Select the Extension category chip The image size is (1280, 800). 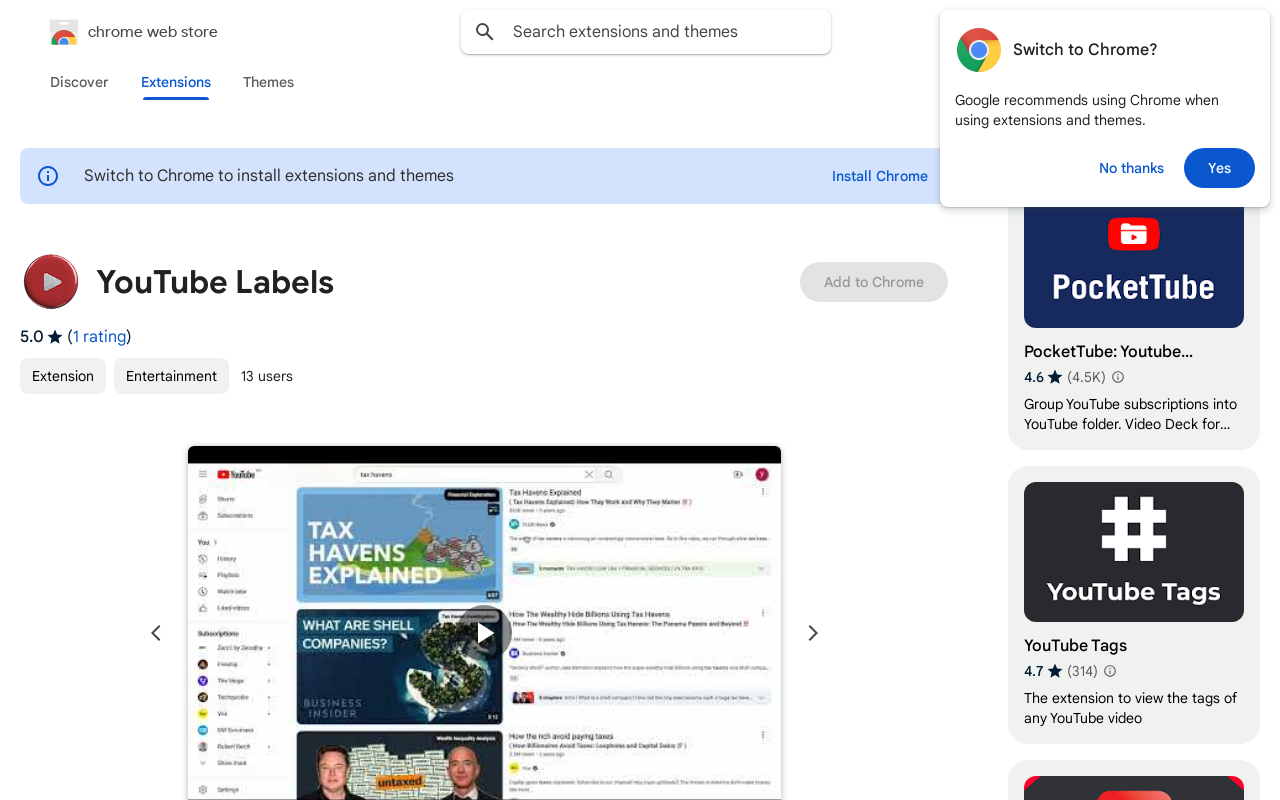tap(62, 376)
